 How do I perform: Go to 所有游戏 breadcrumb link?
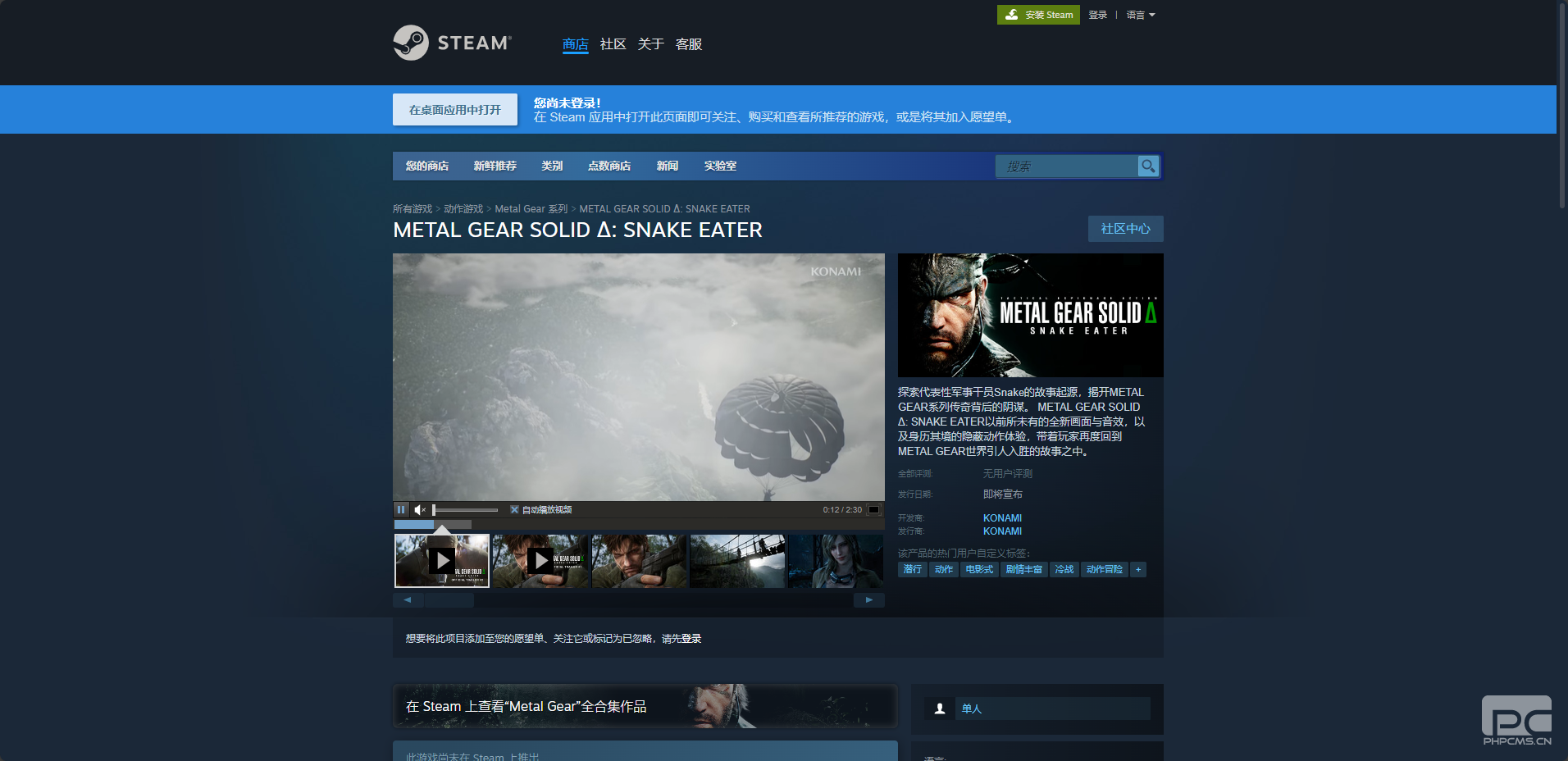tap(413, 209)
